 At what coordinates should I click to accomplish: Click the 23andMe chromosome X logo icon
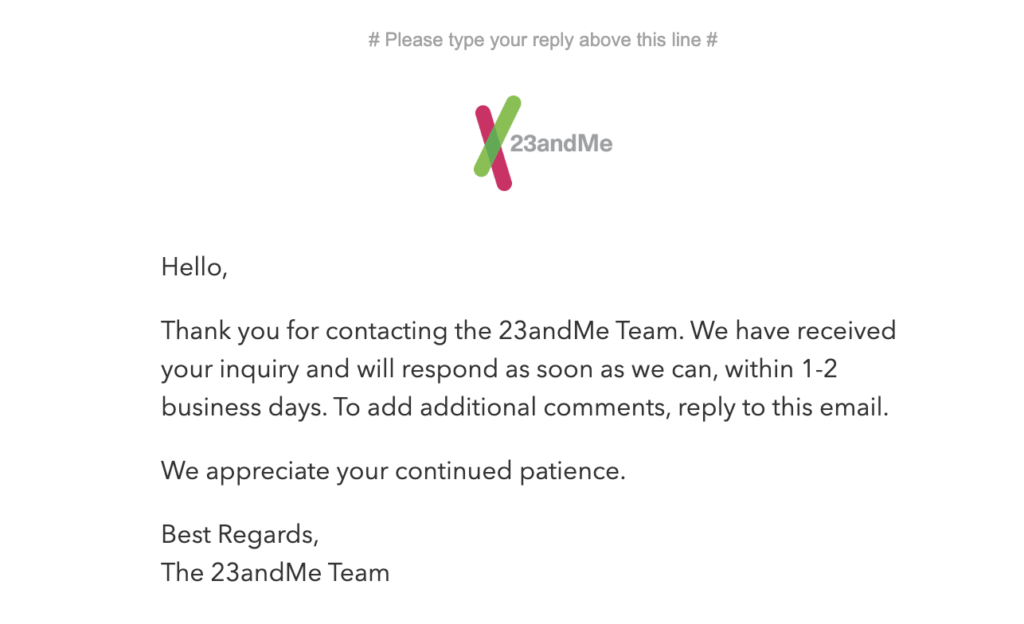click(x=498, y=143)
